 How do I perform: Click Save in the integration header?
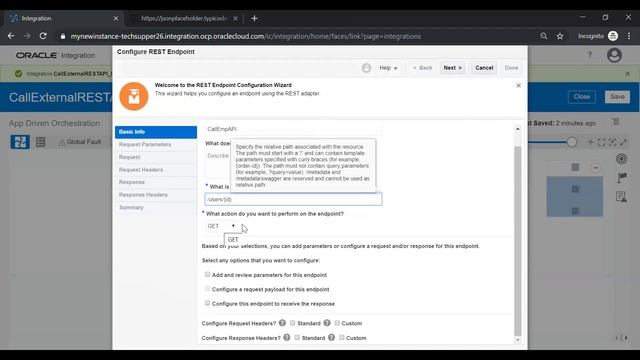tap(617, 97)
